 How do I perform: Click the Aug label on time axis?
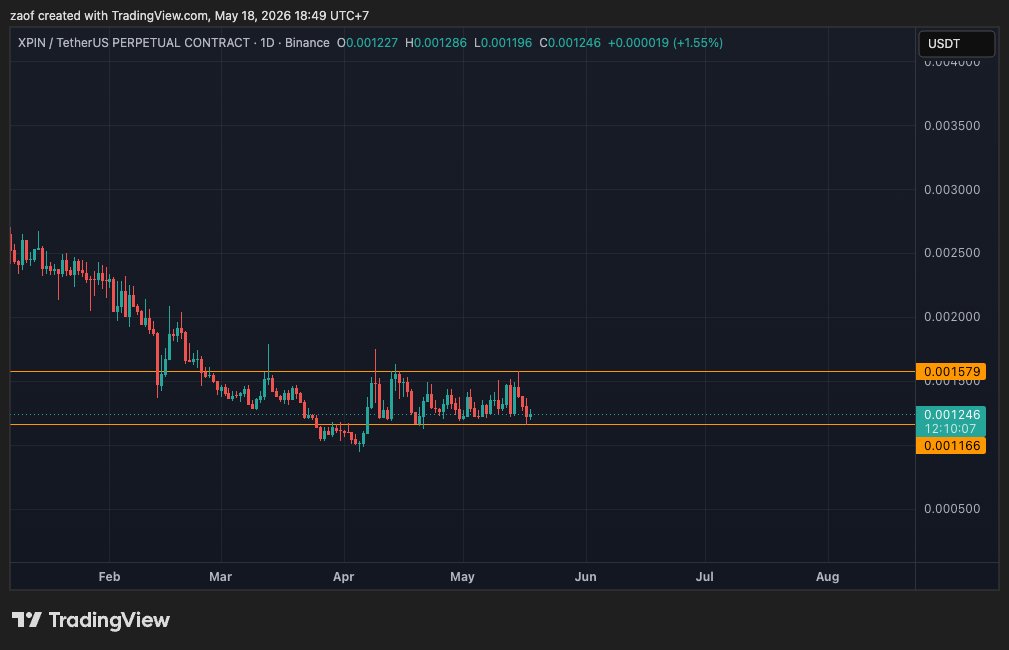[x=828, y=577]
